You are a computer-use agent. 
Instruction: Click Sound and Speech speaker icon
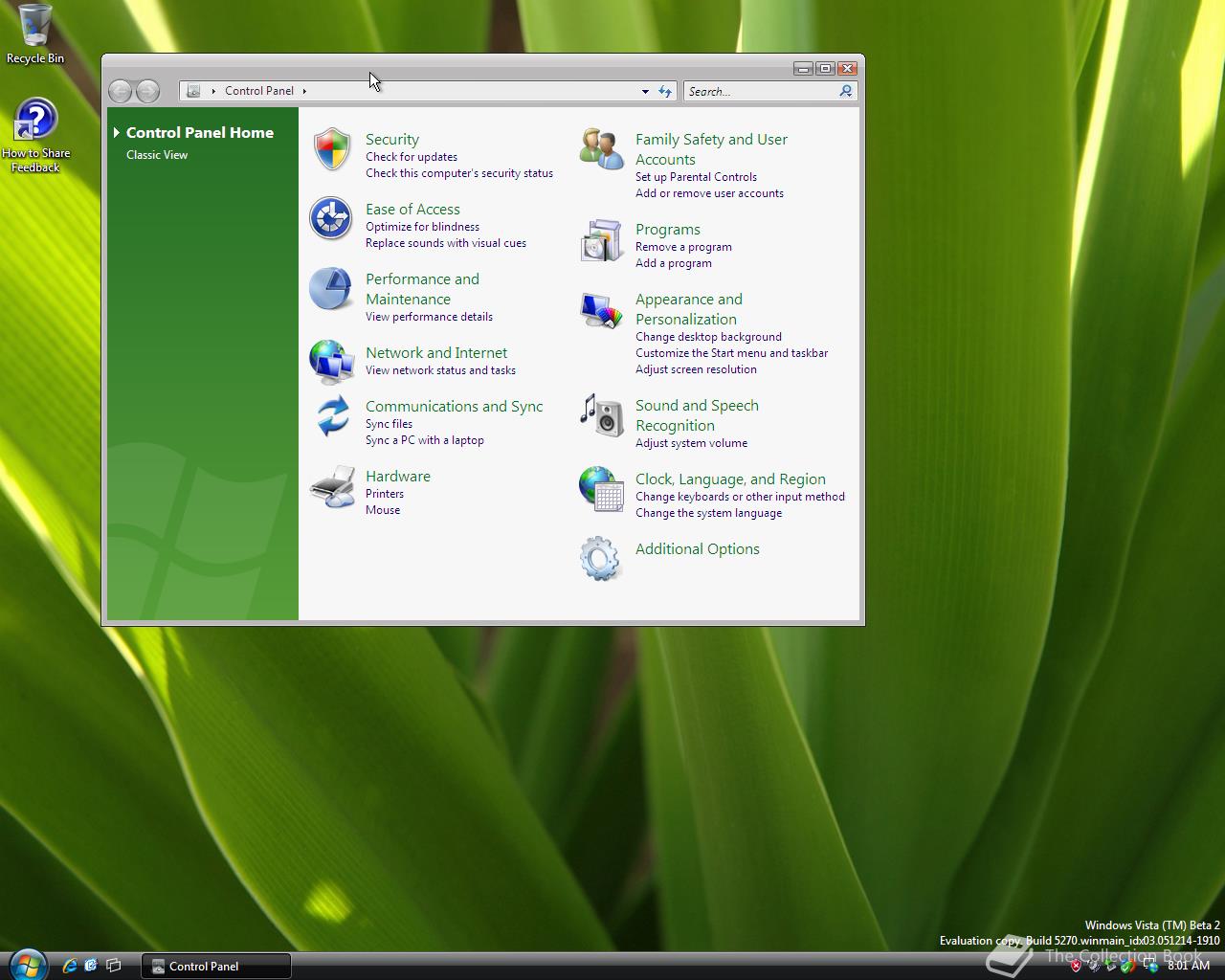602,415
